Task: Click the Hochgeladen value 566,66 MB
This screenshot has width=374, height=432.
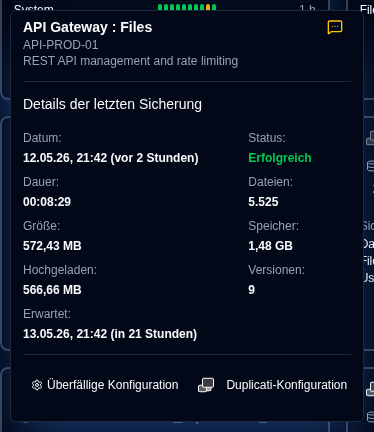Action: (x=52, y=290)
